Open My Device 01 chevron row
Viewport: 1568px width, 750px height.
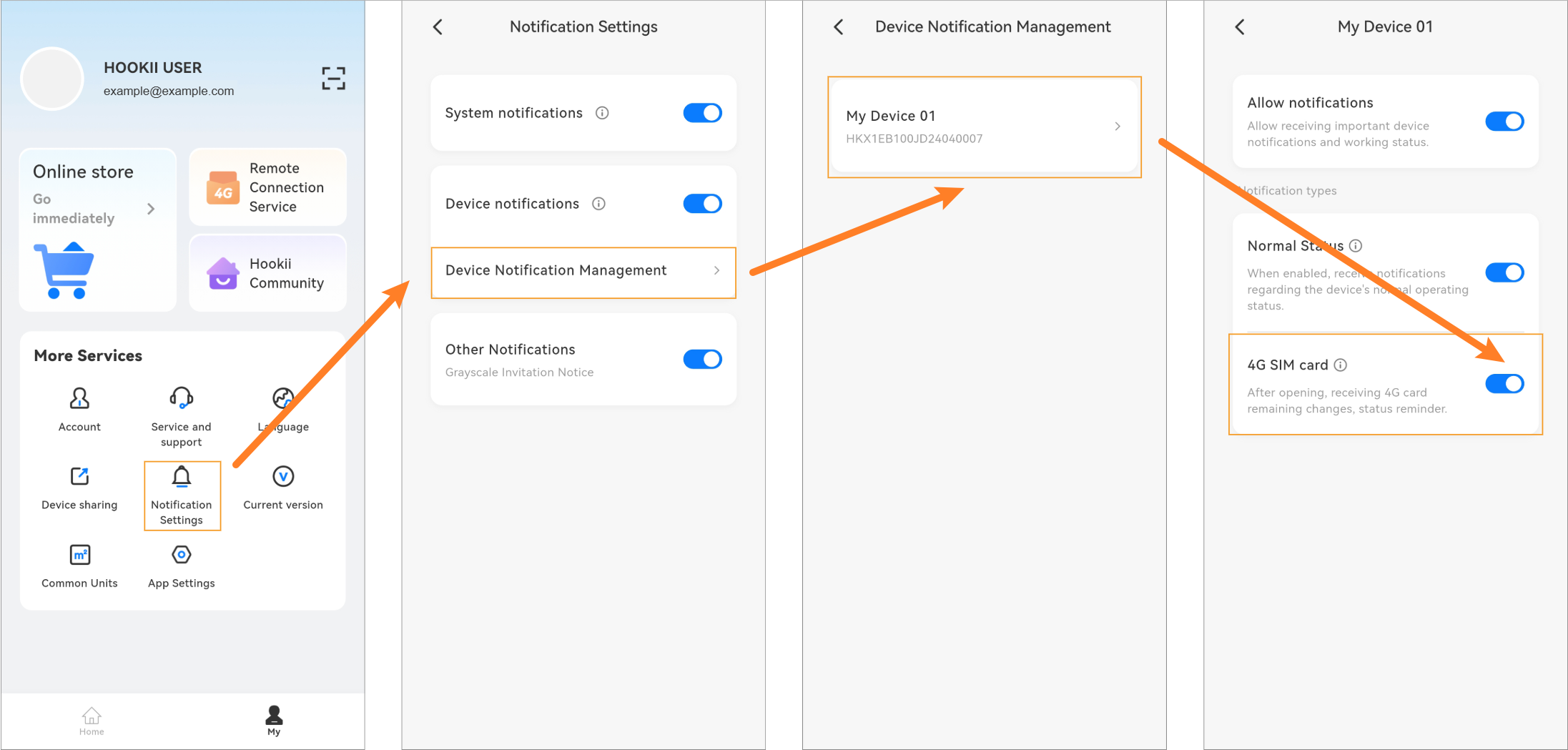click(984, 127)
